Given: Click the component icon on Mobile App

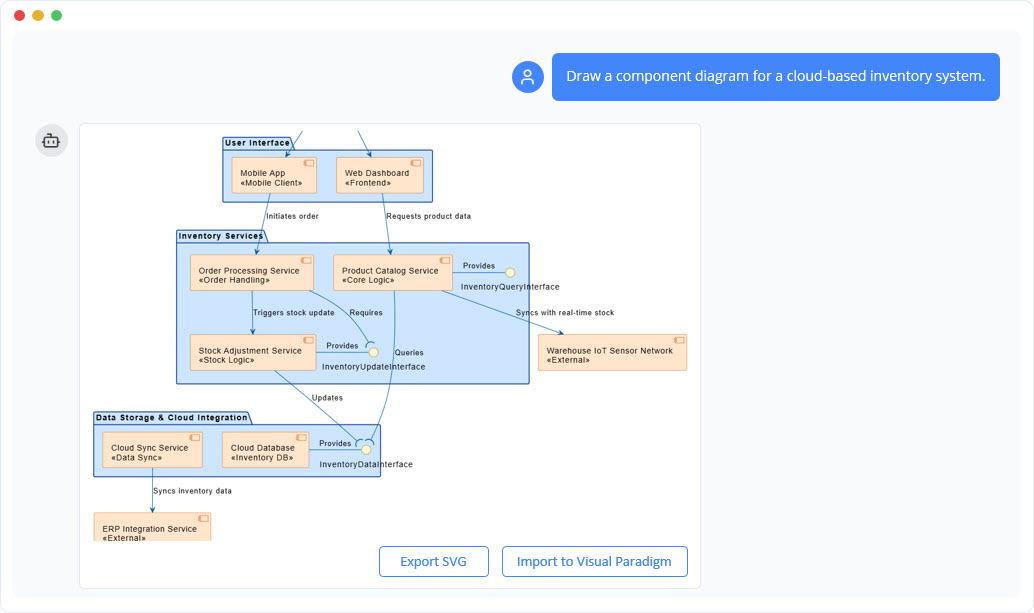Looking at the screenshot, I should 309,162.
